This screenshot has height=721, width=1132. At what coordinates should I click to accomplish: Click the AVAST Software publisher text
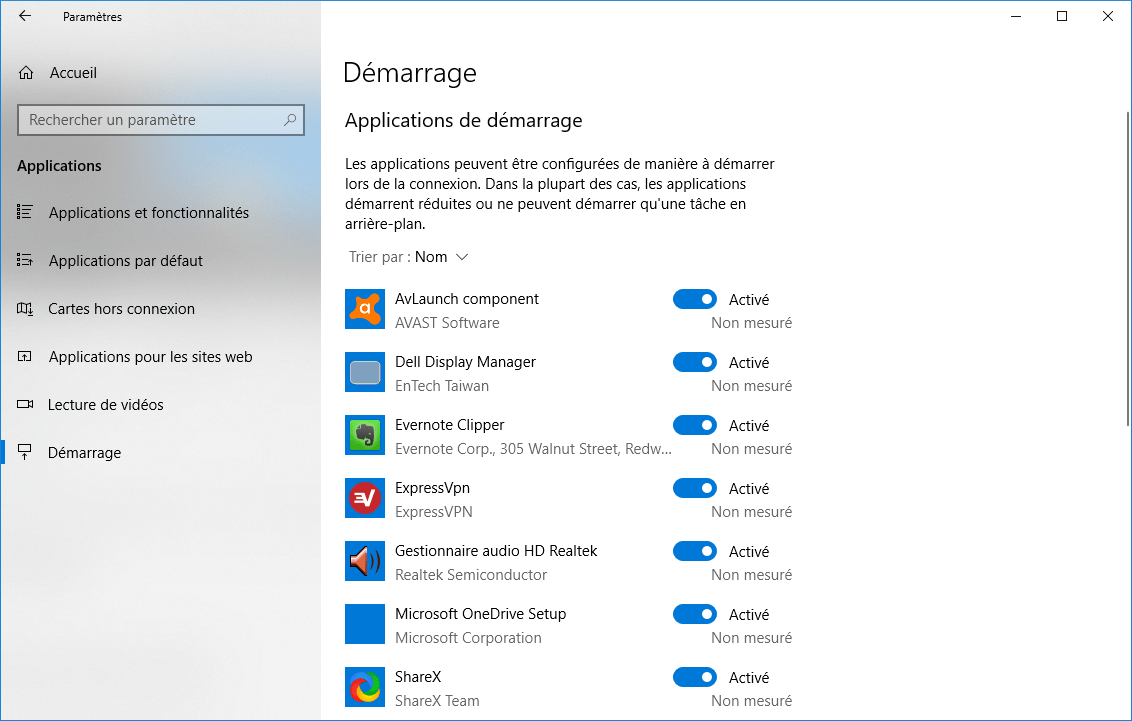447,323
